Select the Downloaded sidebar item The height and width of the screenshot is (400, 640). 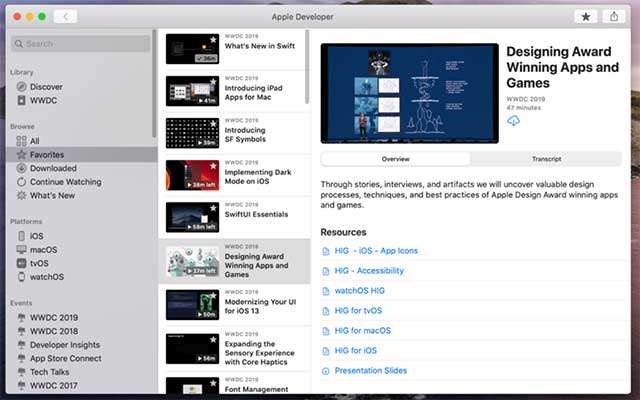coord(52,169)
